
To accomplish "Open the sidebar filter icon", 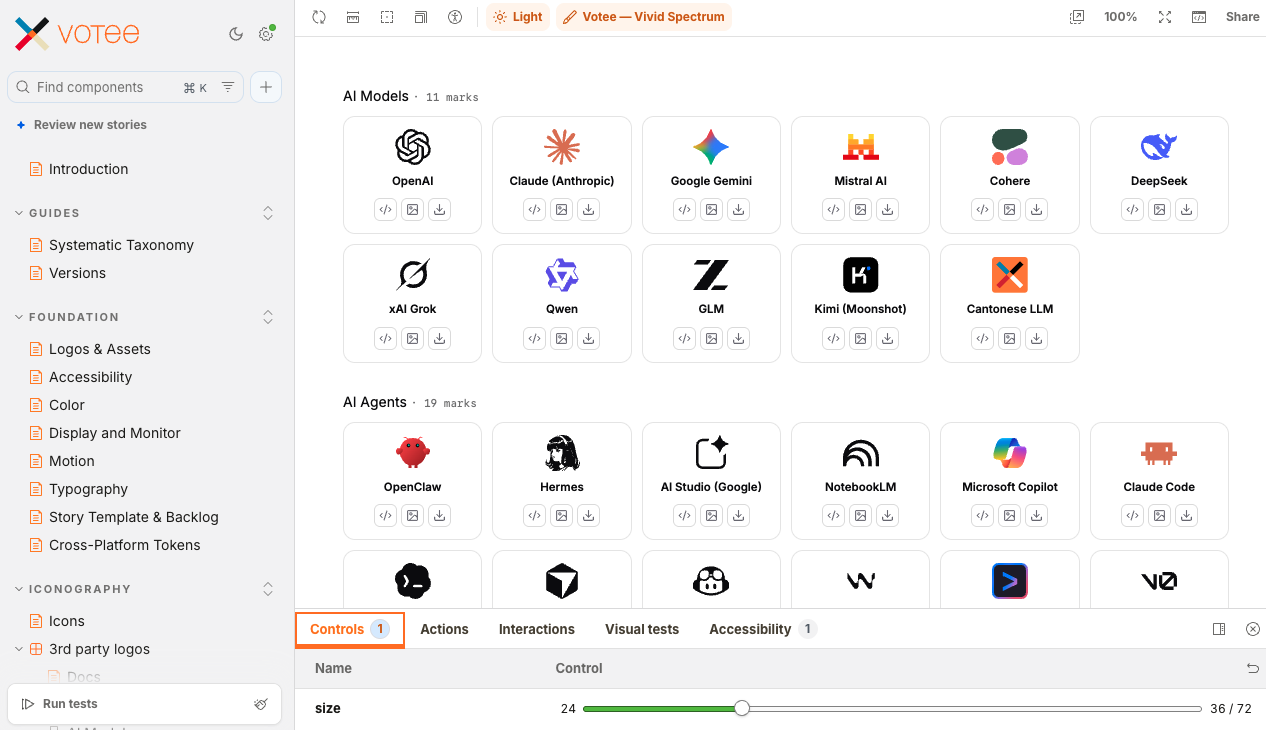I will tap(228, 87).
